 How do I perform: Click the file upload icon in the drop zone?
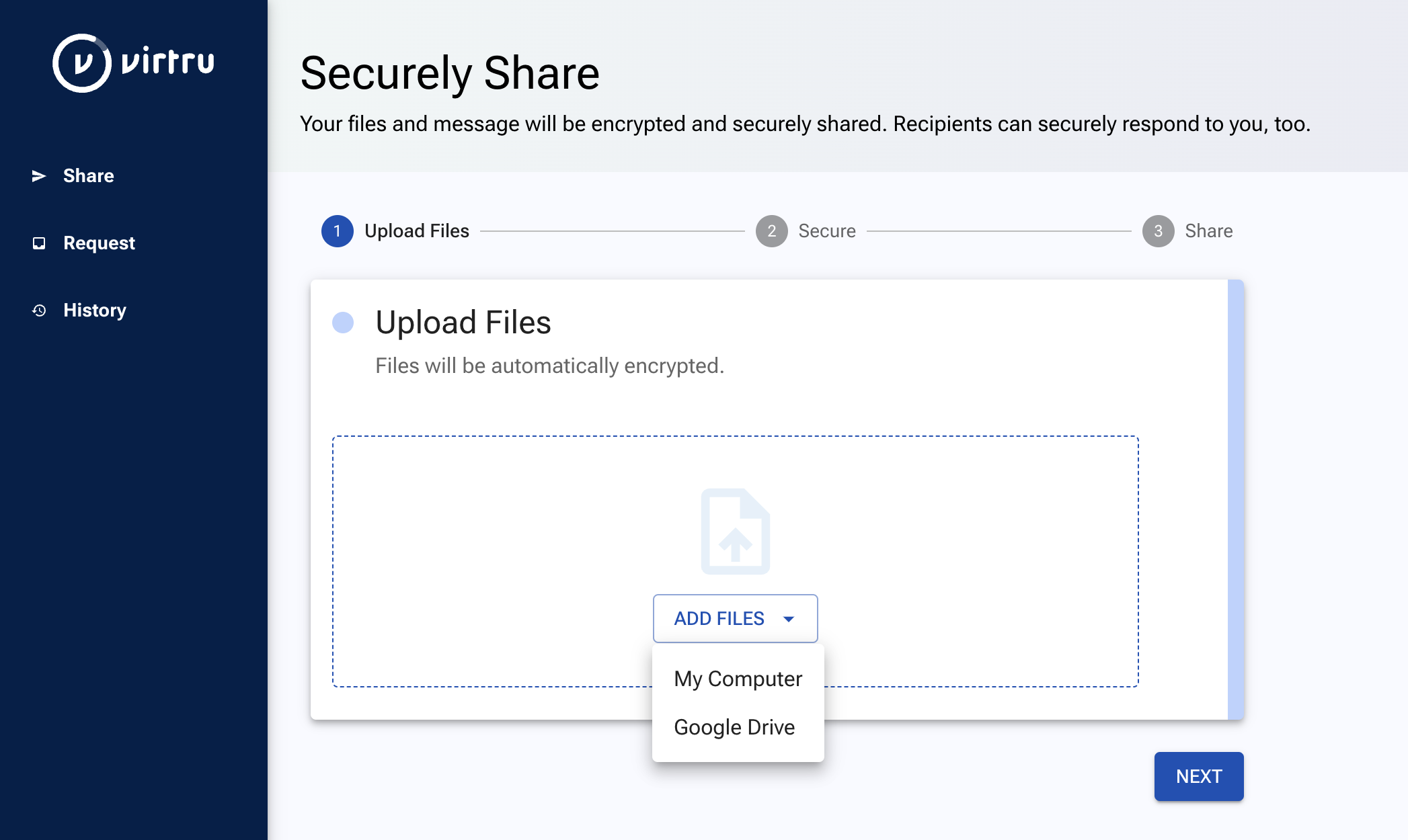735,531
